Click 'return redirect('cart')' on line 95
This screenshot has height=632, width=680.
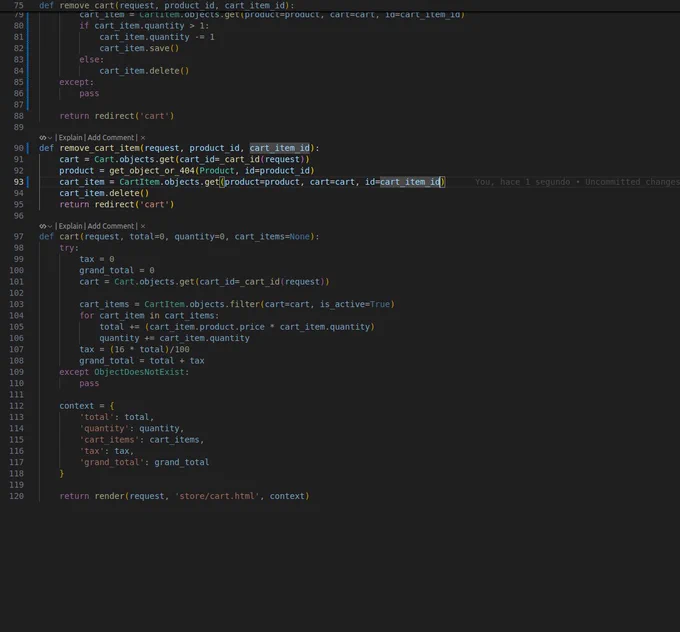117,204
